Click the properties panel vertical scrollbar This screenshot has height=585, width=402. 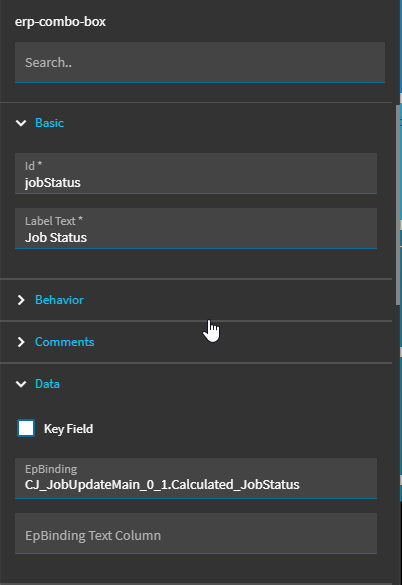[398, 205]
